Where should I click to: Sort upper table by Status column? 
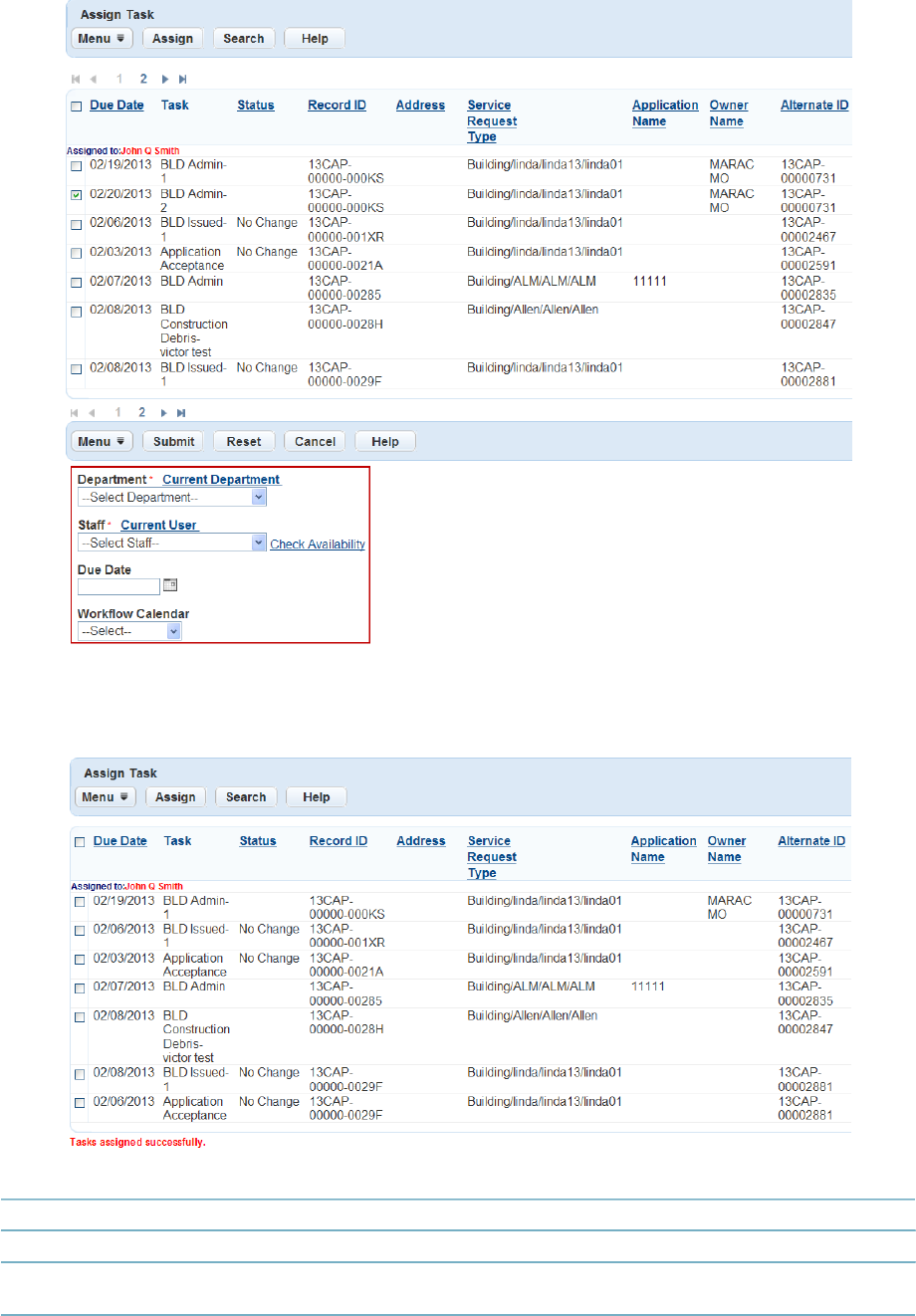256,106
